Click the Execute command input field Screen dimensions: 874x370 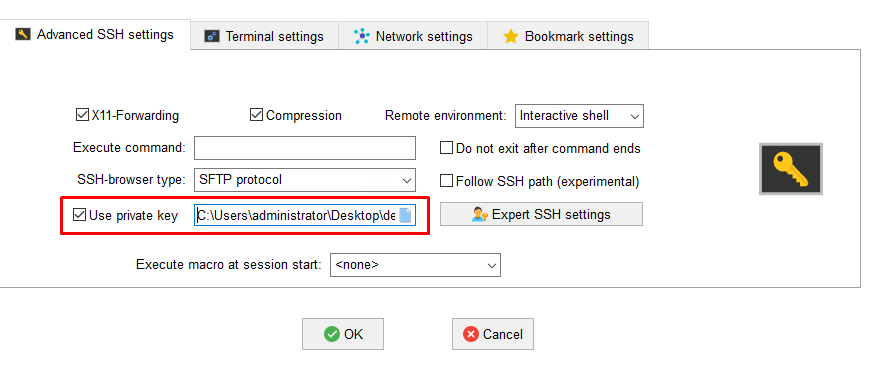pyautogui.click(x=305, y=148)
